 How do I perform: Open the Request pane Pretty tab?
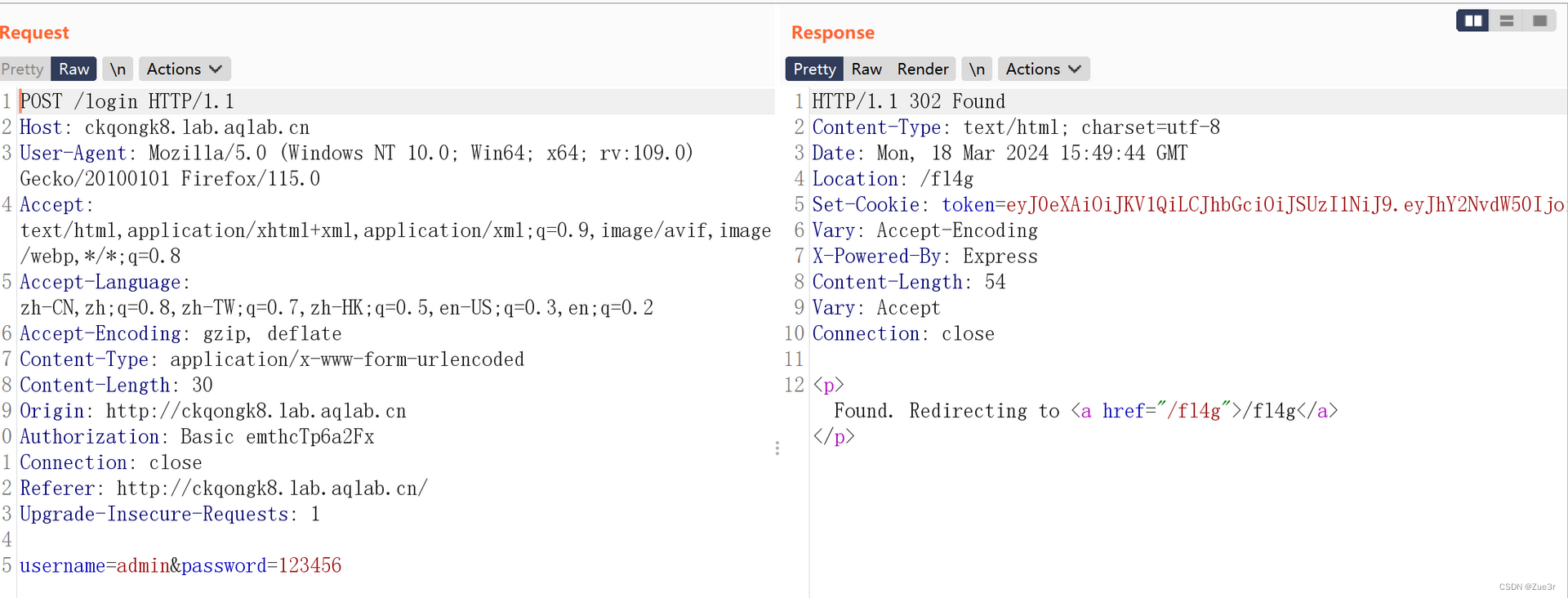pyautogui.click(x=23, y=69)
